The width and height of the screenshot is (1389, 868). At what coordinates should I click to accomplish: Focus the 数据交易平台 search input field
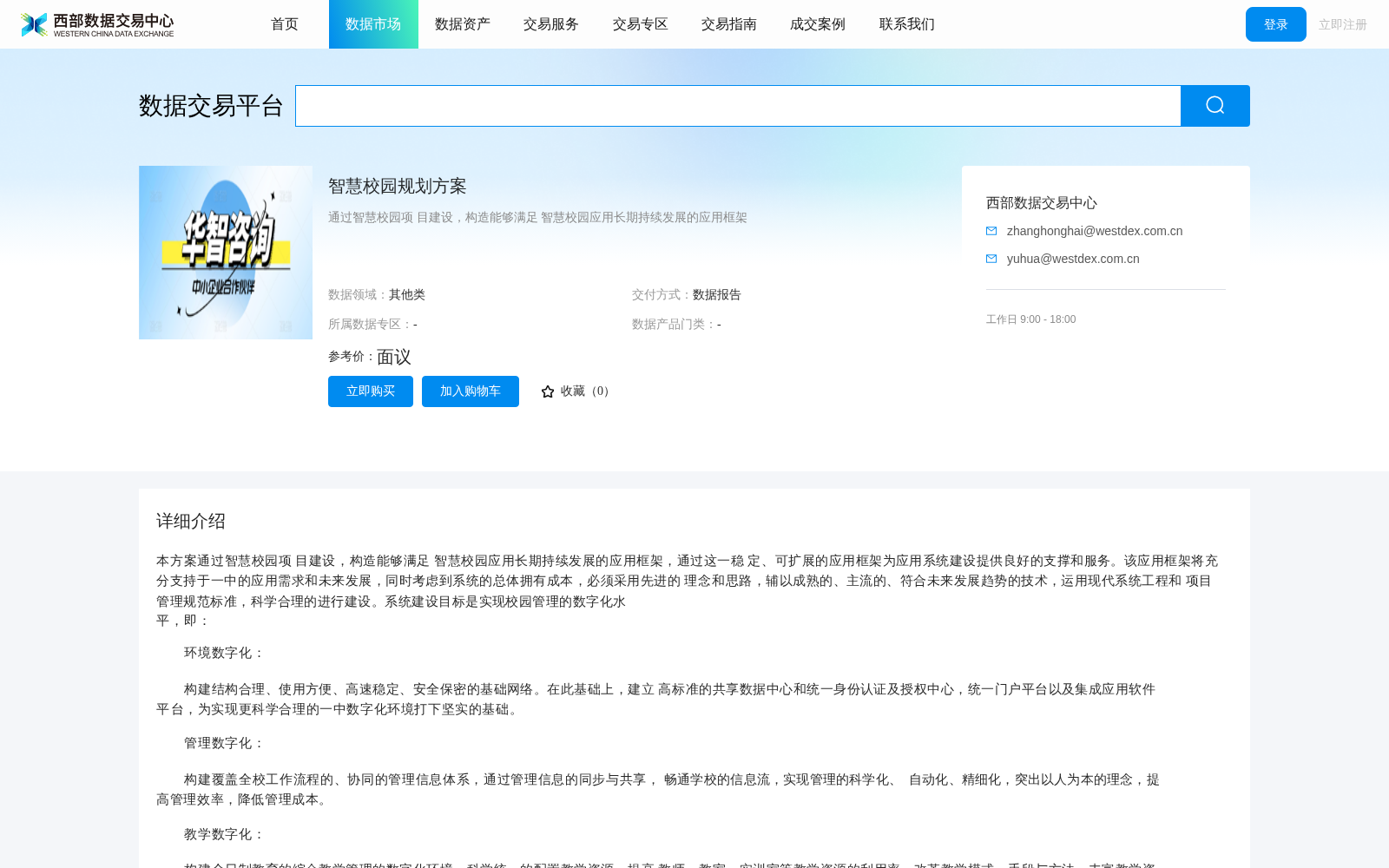click(738, 106)
